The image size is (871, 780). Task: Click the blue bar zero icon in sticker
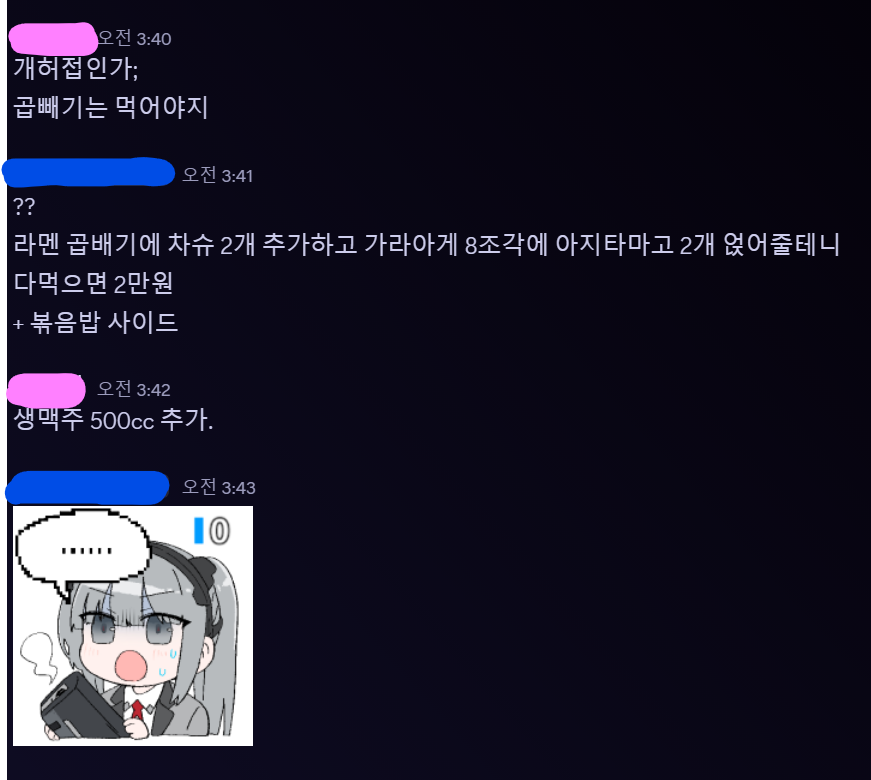[212, 531]
